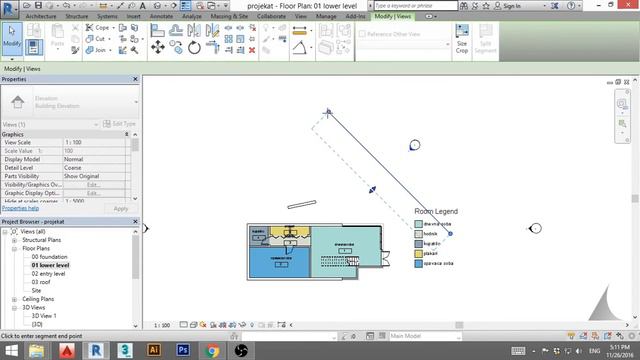Click the plakari yellow swatch in legend
The image size is (640, 360).
(418, 253)
